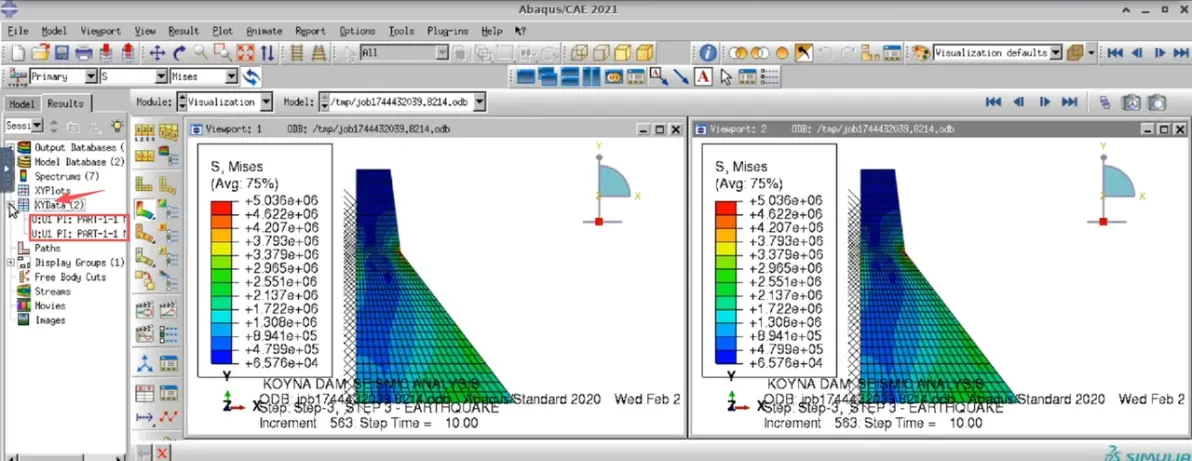Select the Pan View tool

157,52
